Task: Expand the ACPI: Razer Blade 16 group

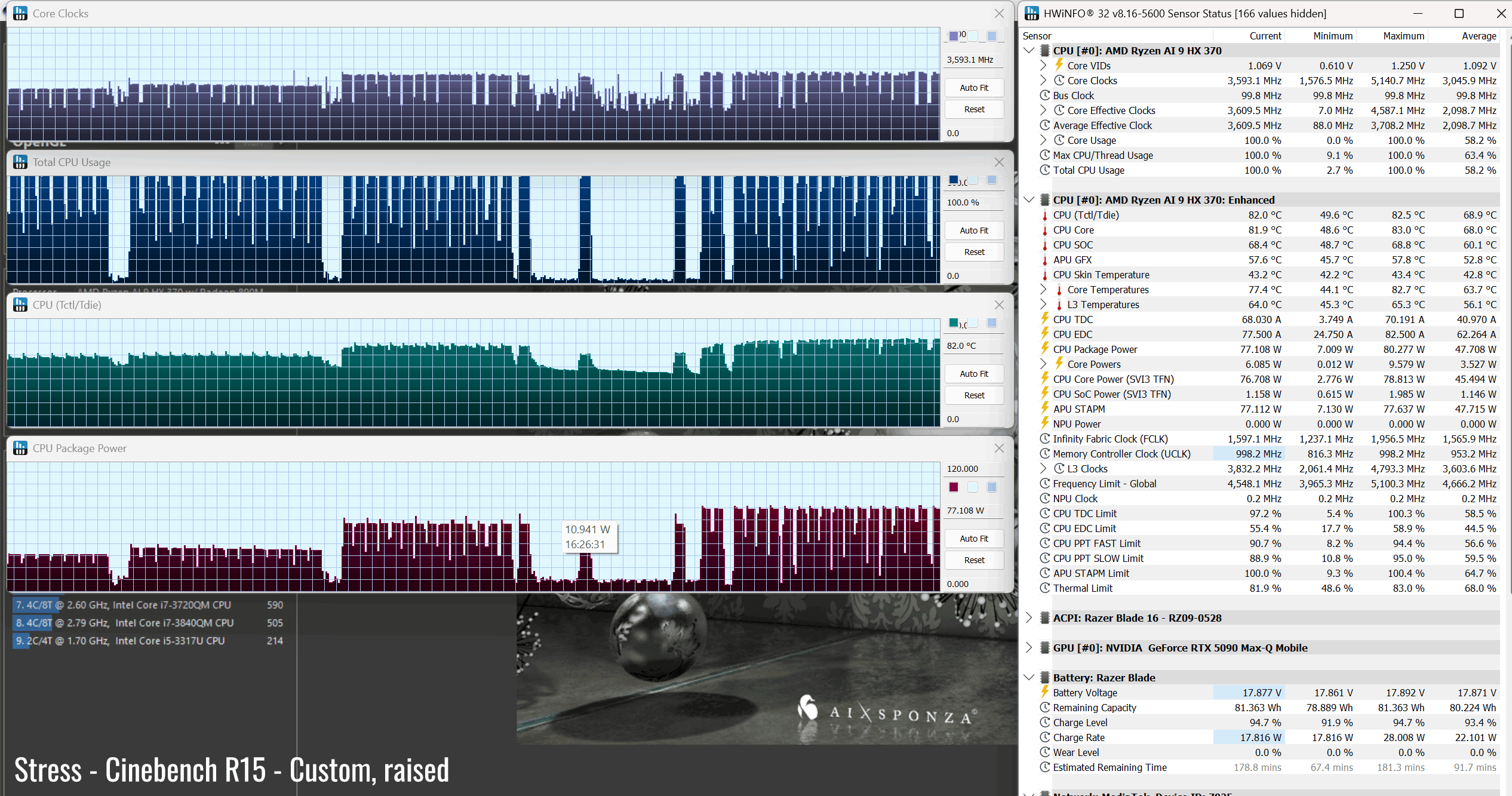Action: click(x=1029, y=617)
